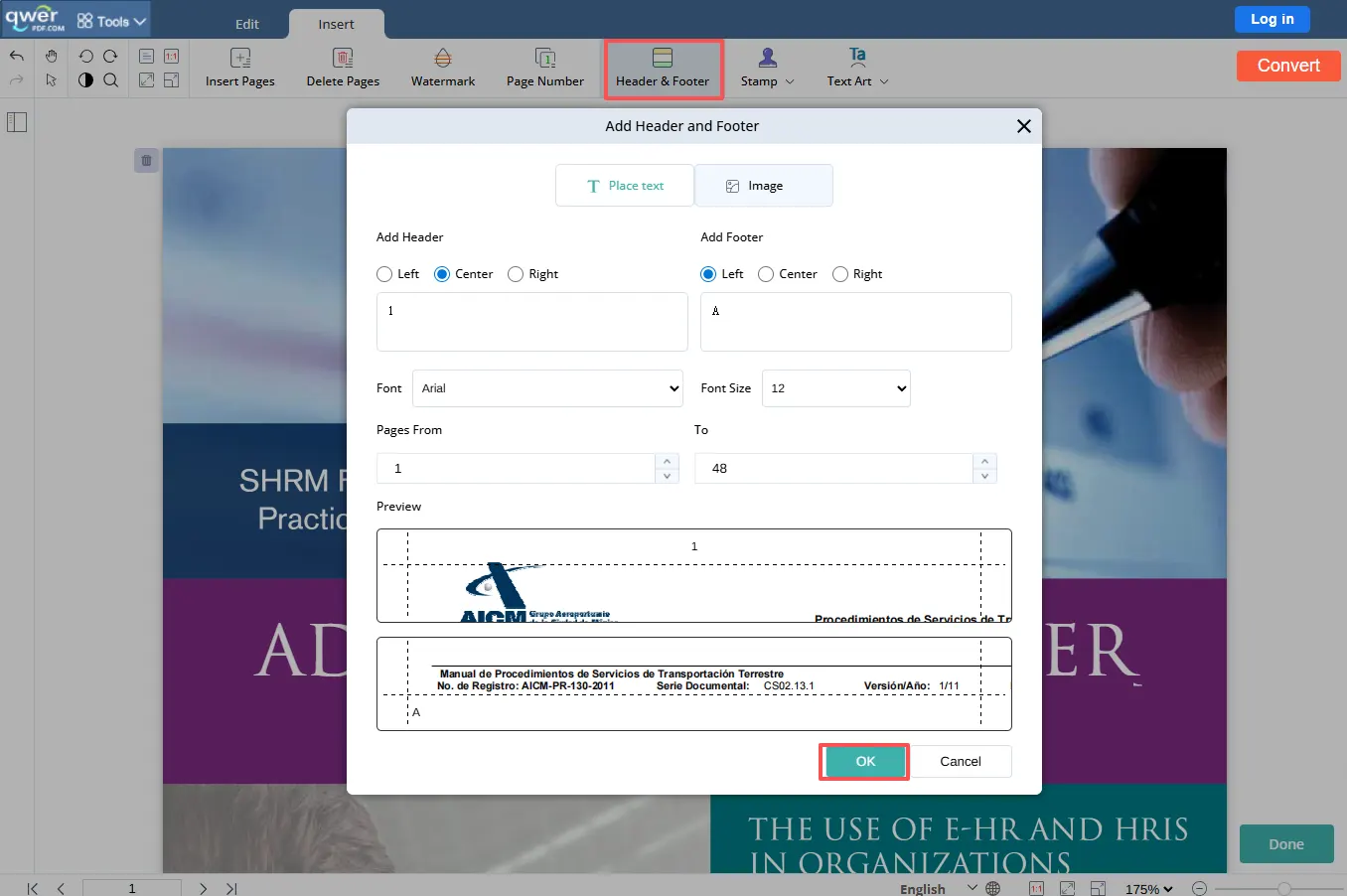Click the status bar full-screen expand icon
This screenshot has width=1347, height=896.
pyautogui.click(x=1068, y=888)
